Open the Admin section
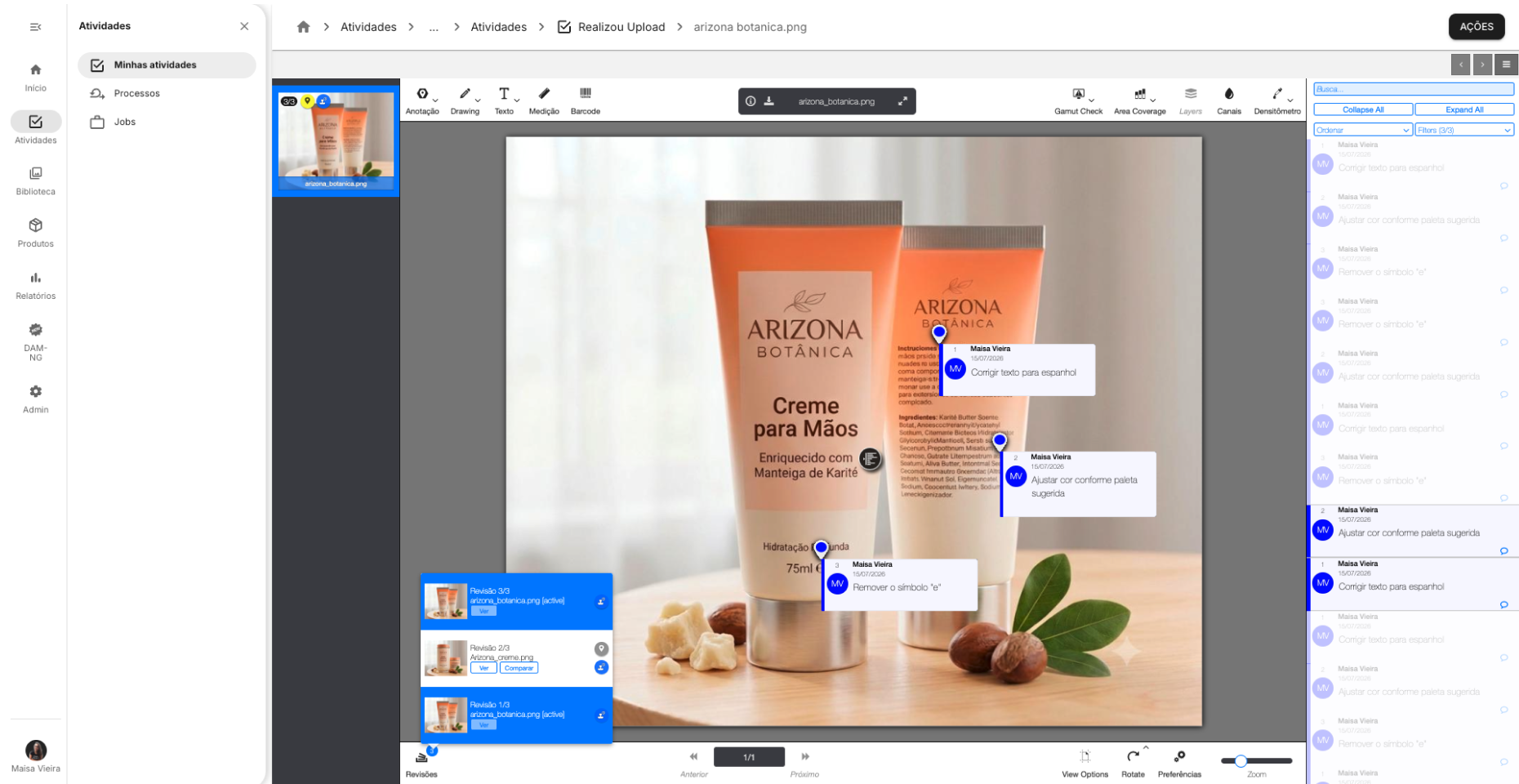1519x784 pixels. [x=36, y=399]
